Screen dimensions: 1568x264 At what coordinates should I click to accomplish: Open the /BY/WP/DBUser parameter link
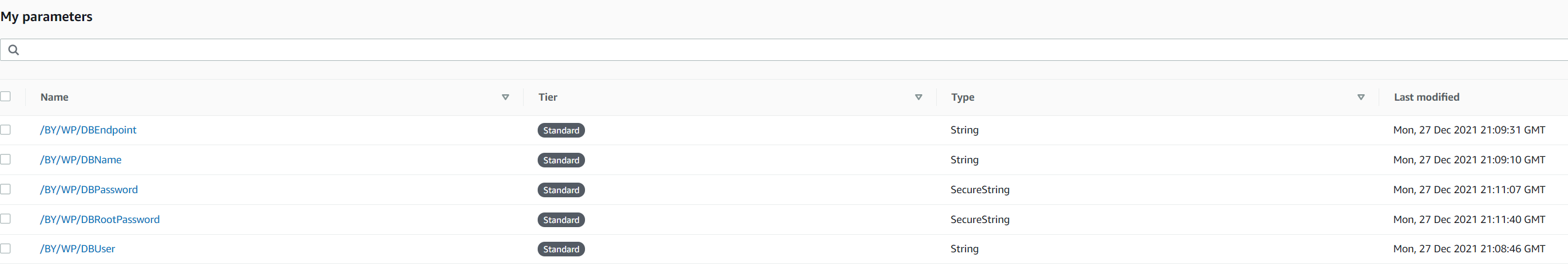tap(77, 249)
